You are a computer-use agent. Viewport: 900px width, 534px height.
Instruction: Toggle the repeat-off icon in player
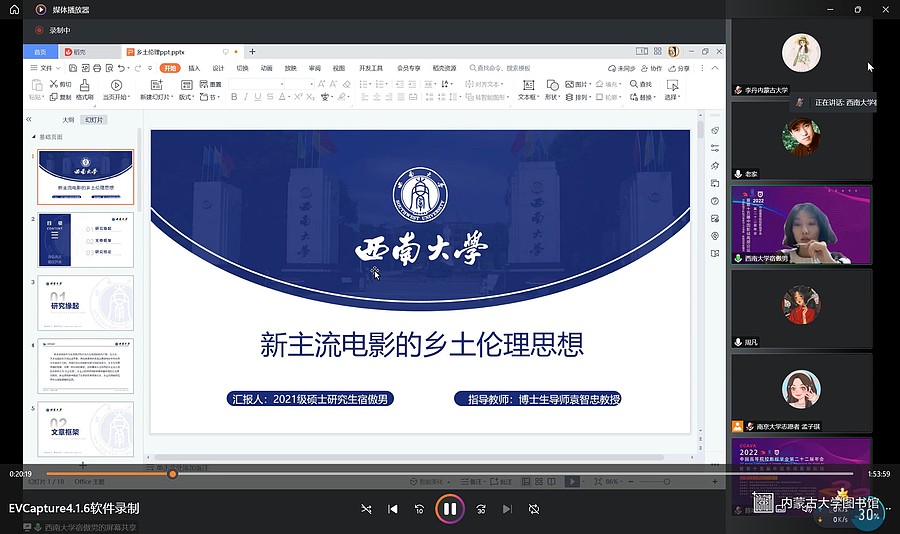(x=534, y=509)
